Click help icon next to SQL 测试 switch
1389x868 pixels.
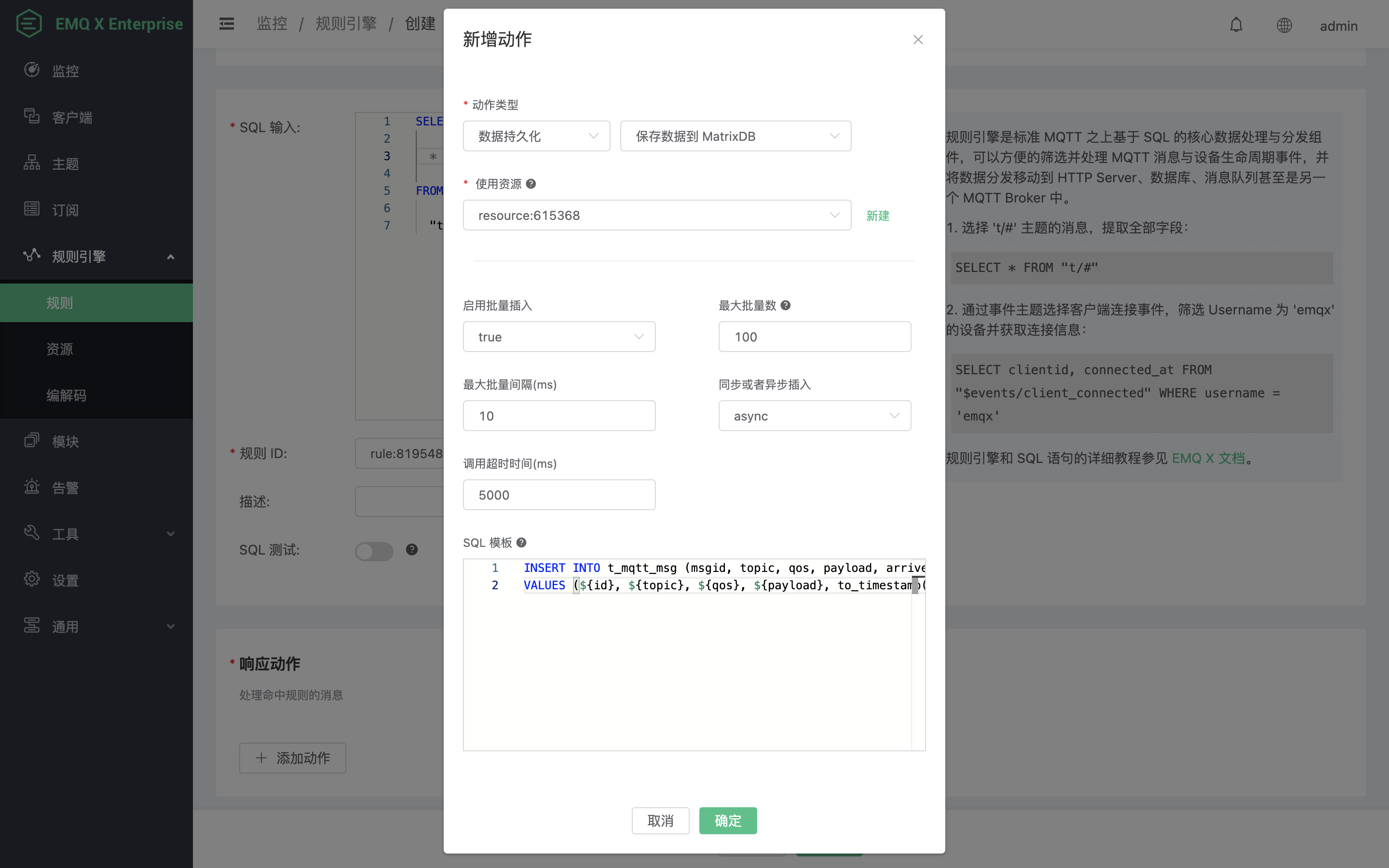point(411,549)
